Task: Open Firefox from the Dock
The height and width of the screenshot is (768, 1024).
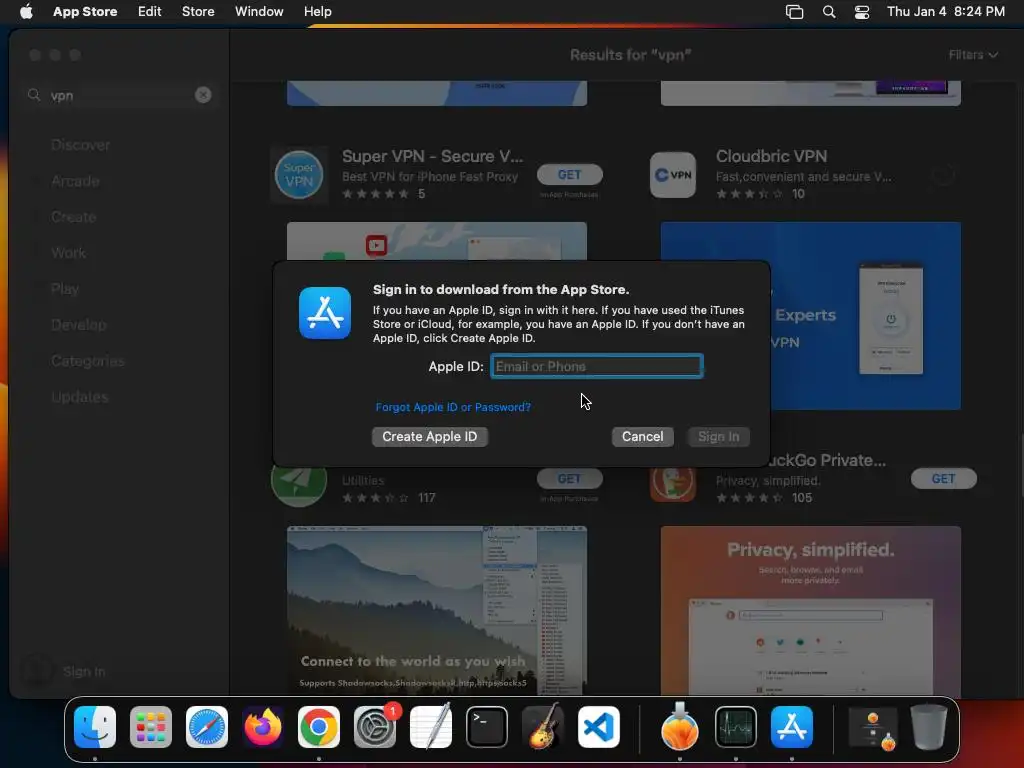Action: [x=263, y=727]
